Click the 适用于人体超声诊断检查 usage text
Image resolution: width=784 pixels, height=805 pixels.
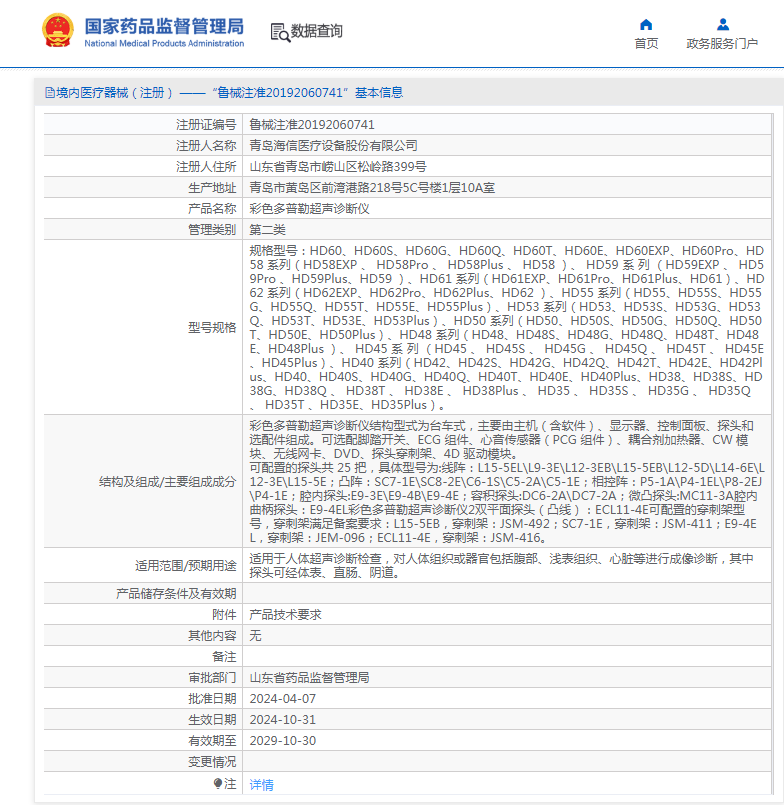[x=502, y=566]
